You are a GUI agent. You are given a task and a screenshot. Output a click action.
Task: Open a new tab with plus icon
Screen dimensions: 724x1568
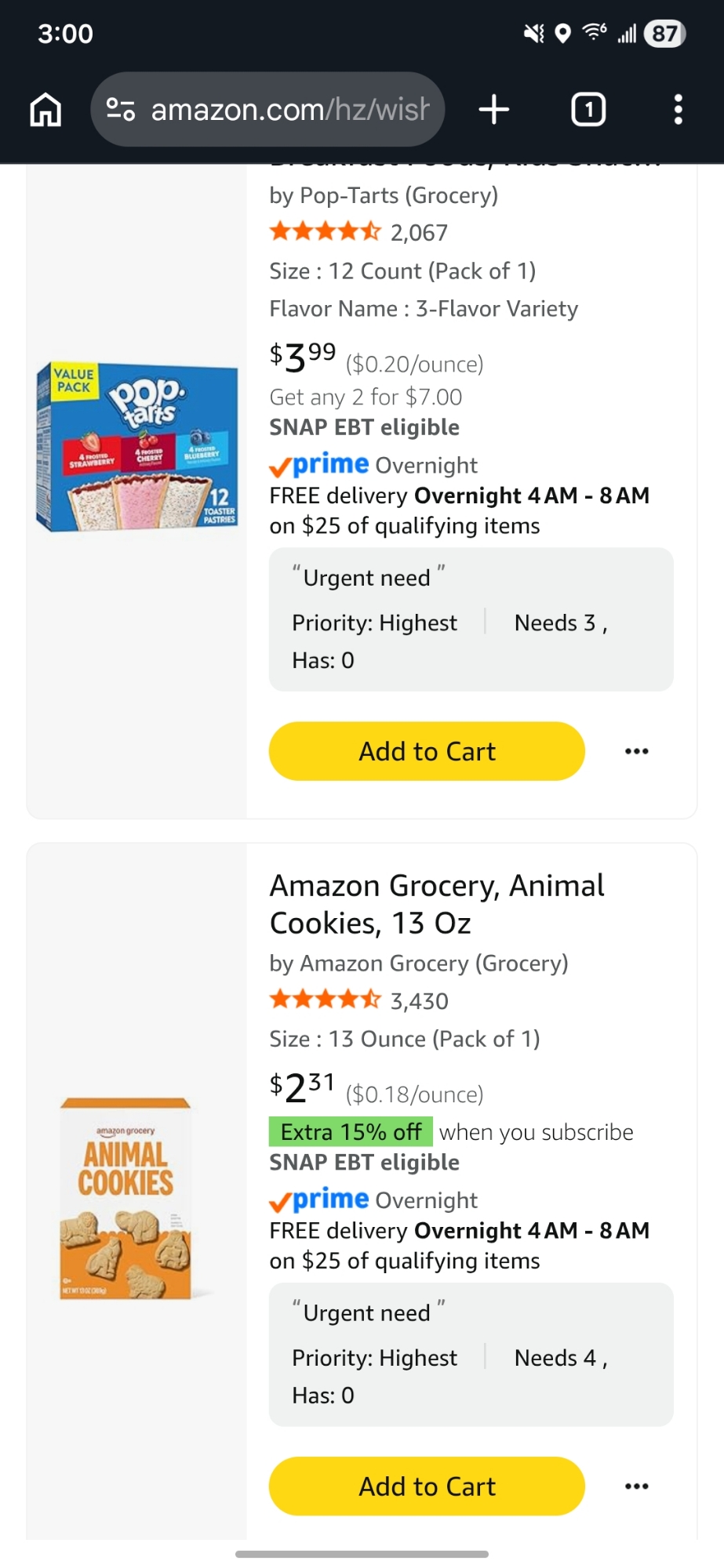click(494, 110)
